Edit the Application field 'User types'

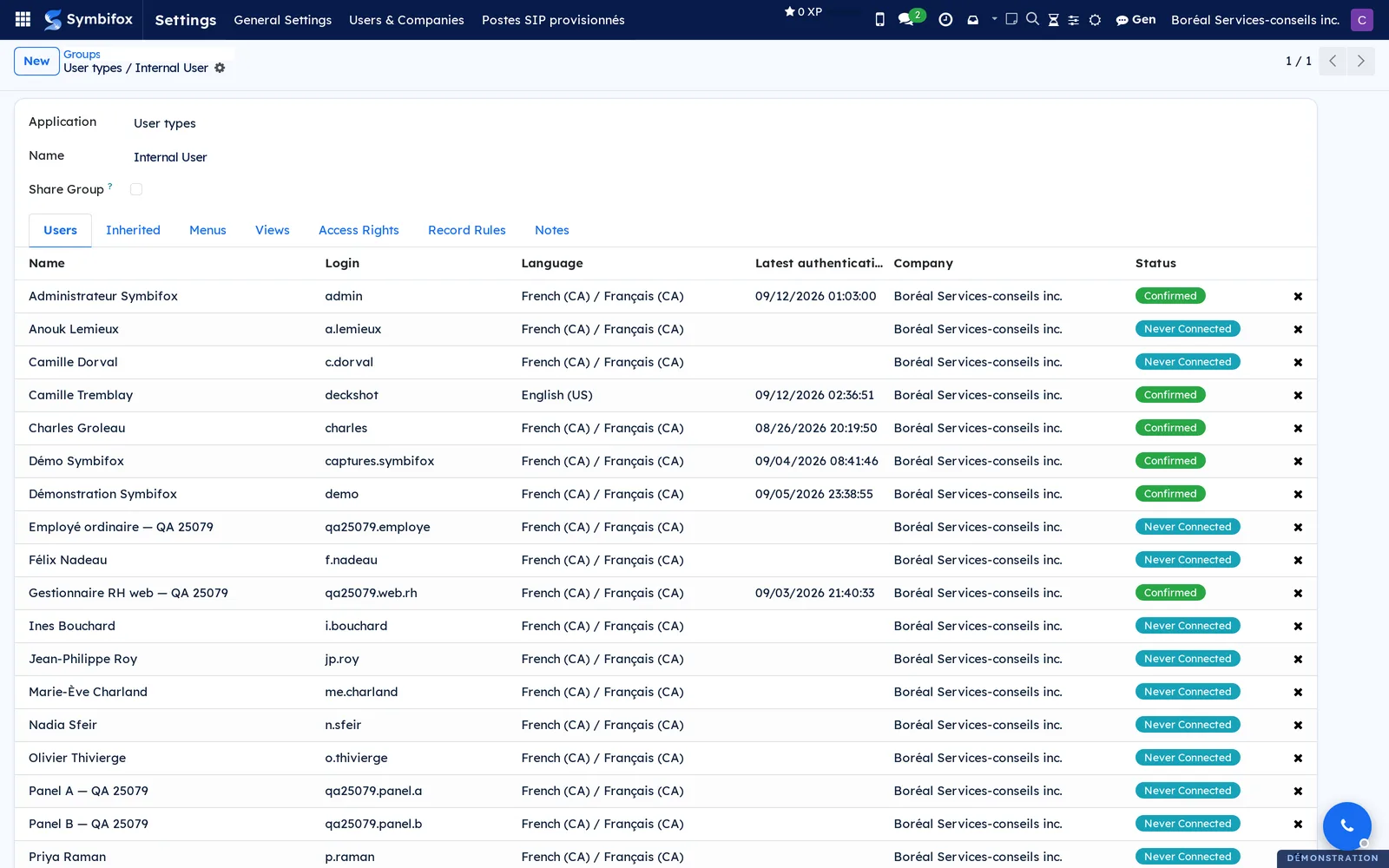click(x=164, y=123)
